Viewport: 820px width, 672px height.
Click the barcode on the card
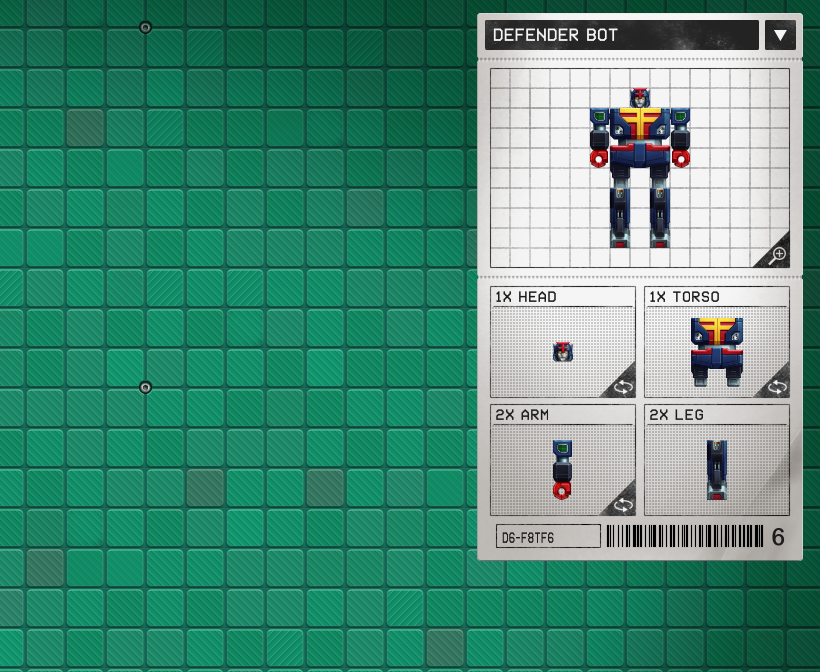(x=685, y=537)
